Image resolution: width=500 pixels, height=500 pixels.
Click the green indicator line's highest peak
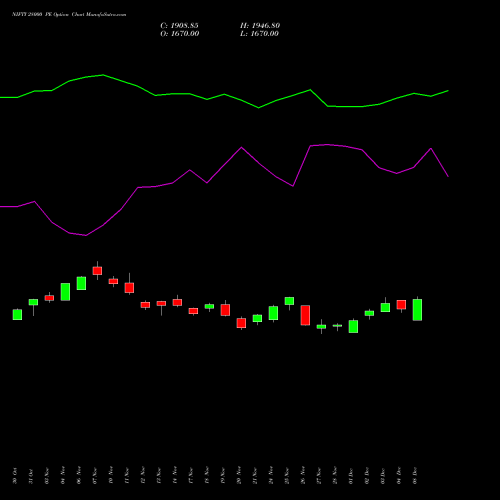point(103,75)
